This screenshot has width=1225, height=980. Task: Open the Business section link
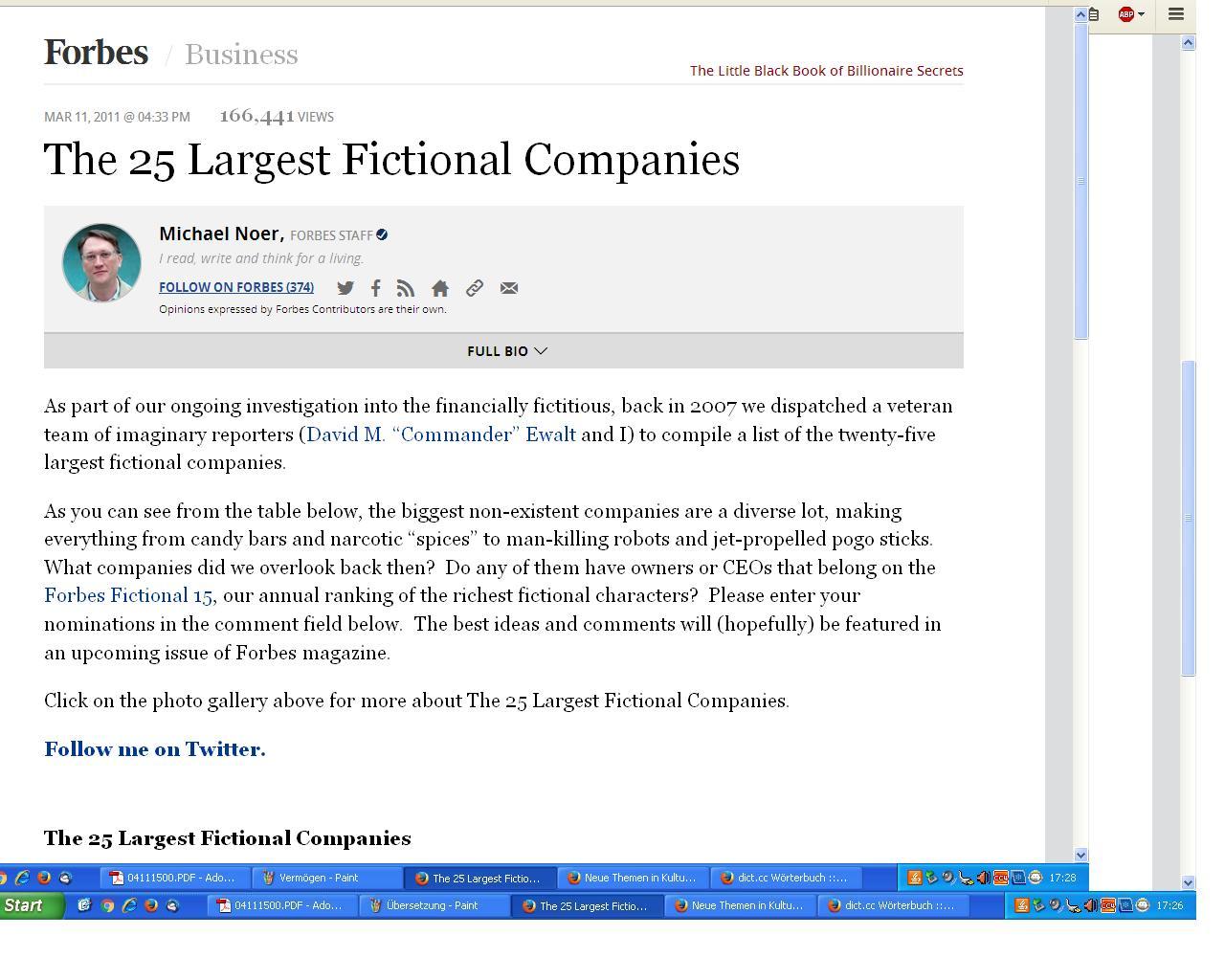(241, 55)
